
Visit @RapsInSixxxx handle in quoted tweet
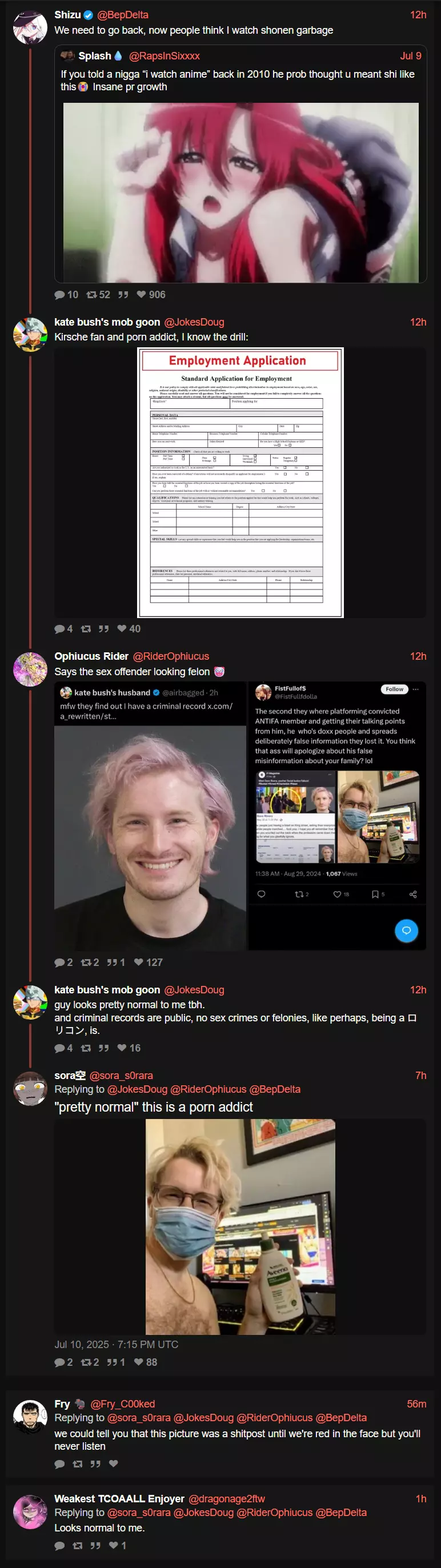coord(165,56)
